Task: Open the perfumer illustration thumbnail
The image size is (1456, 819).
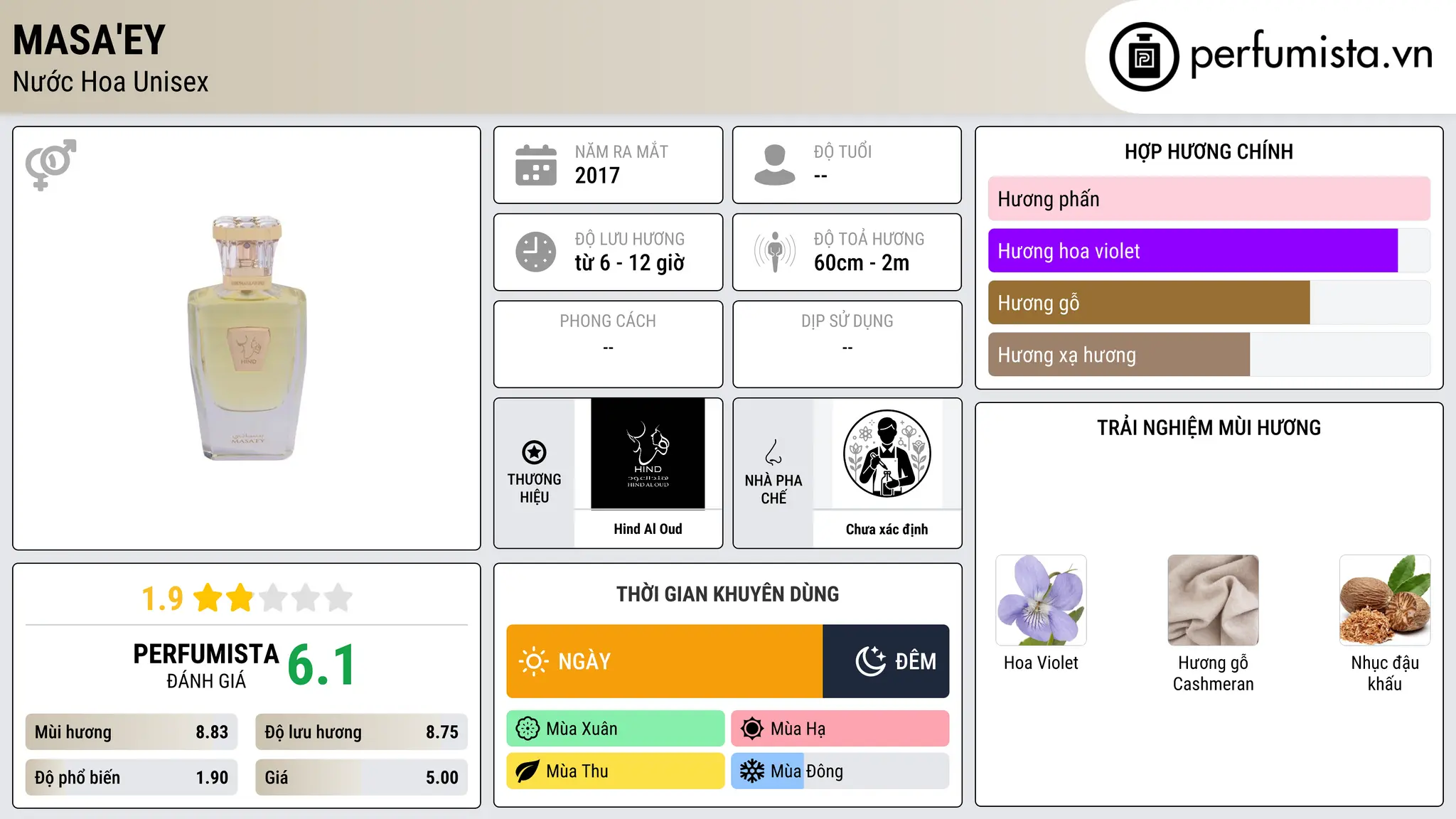Action: (x=887, y=454)
